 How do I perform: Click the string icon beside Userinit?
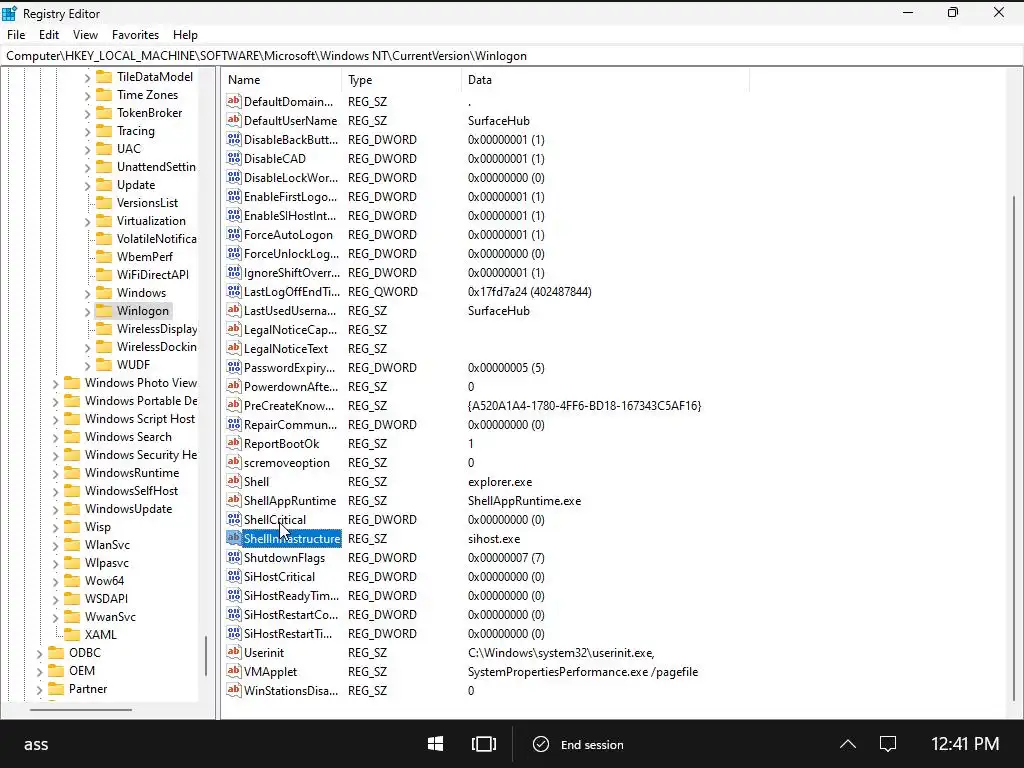click(234, 652)
